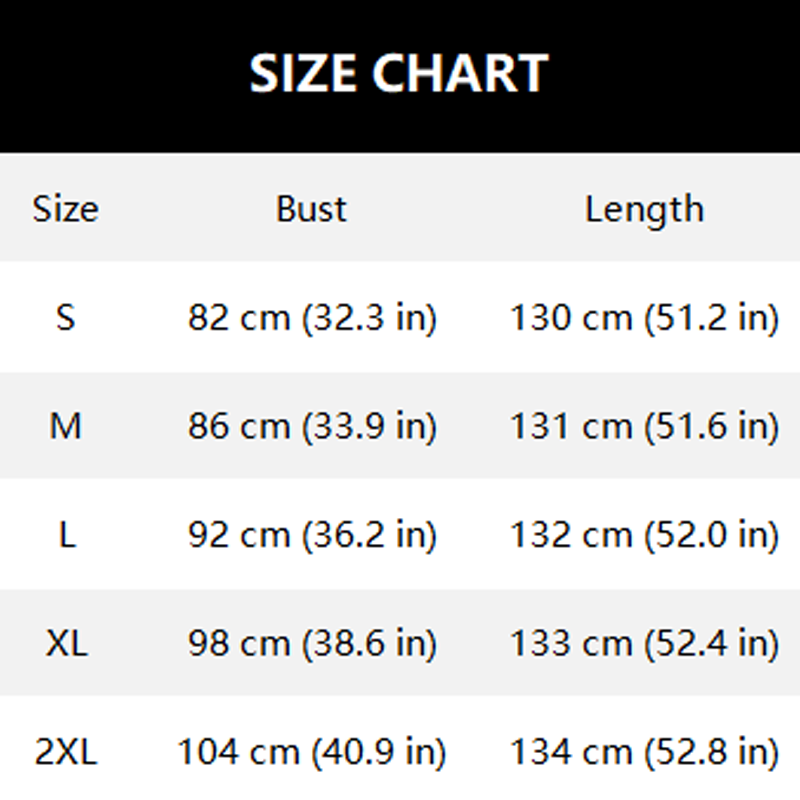The width and height of the screenshot is (800, 800).
Task: Click the SIZE CHART title text
Action: point(398,73)
